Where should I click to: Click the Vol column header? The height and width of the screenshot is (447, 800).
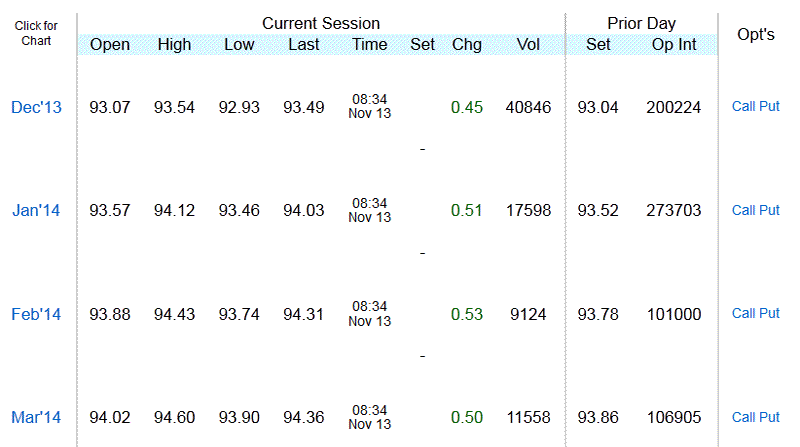click(528, 45)
